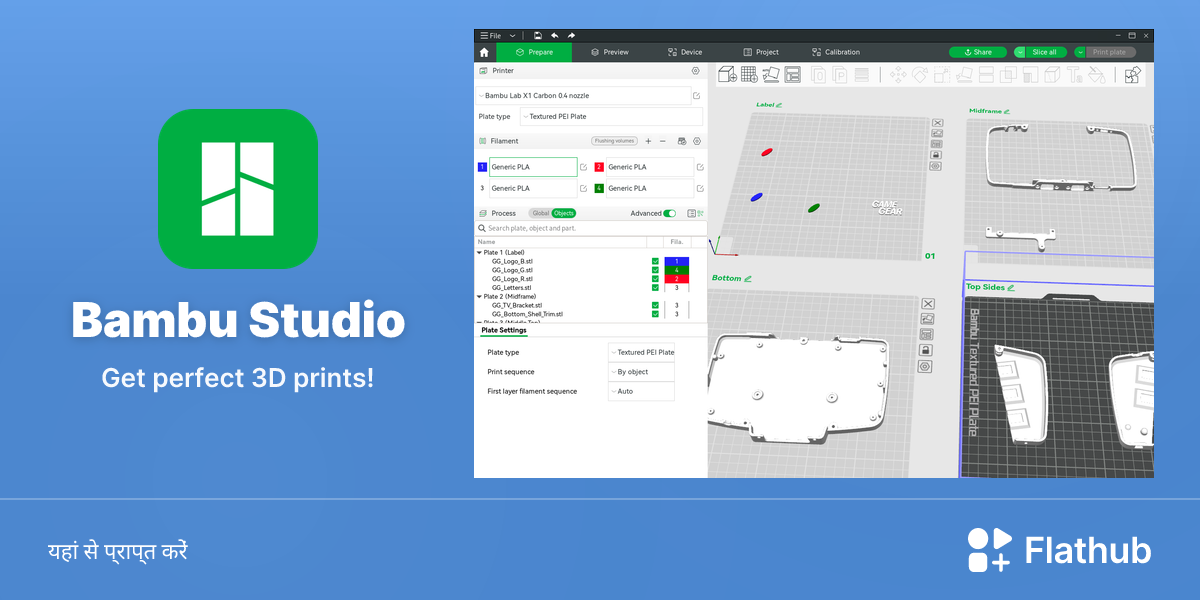Switch to the Project tab

point(761,52)
